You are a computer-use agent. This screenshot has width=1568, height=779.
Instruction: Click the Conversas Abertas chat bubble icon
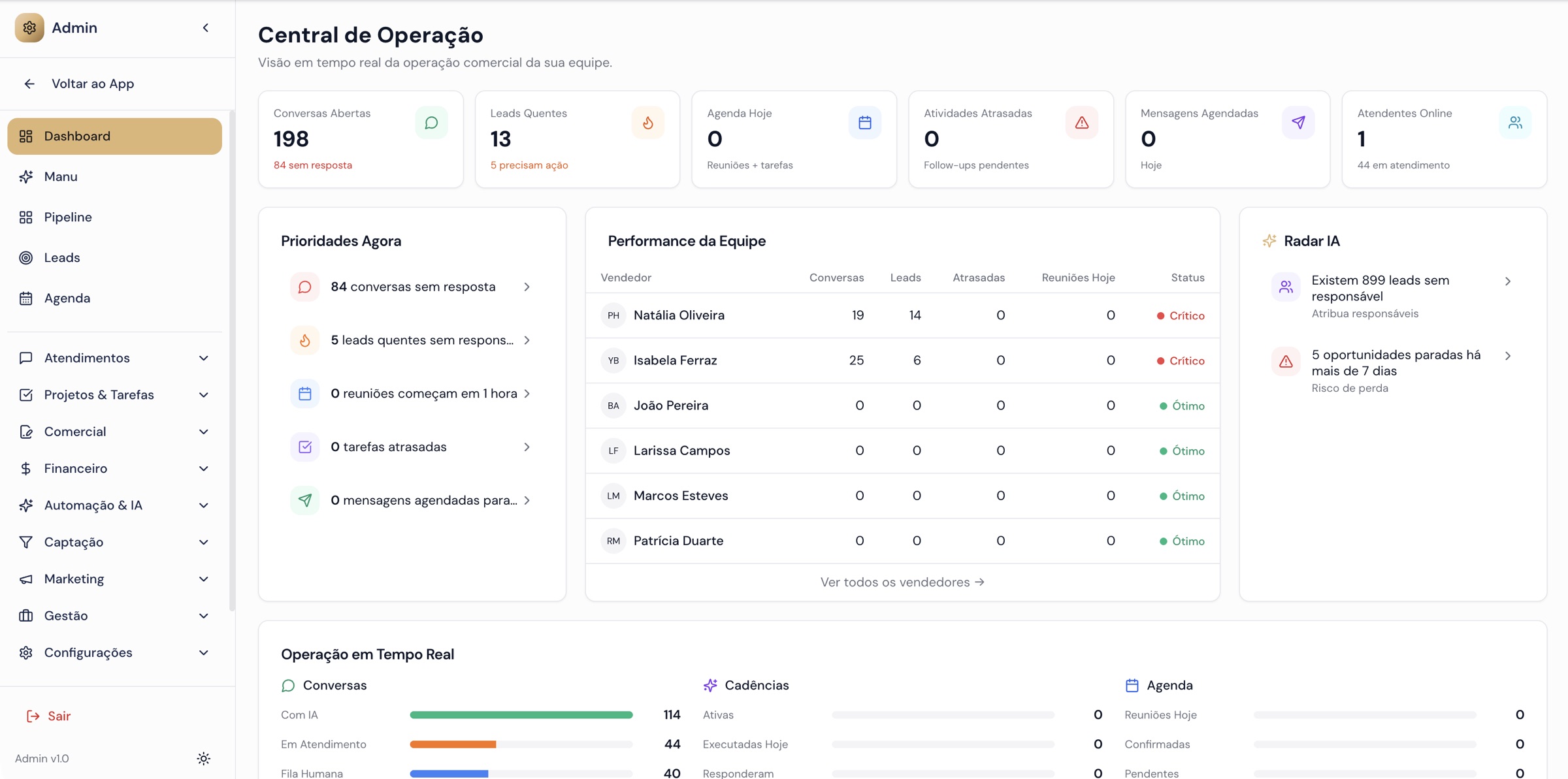(431, 123)
